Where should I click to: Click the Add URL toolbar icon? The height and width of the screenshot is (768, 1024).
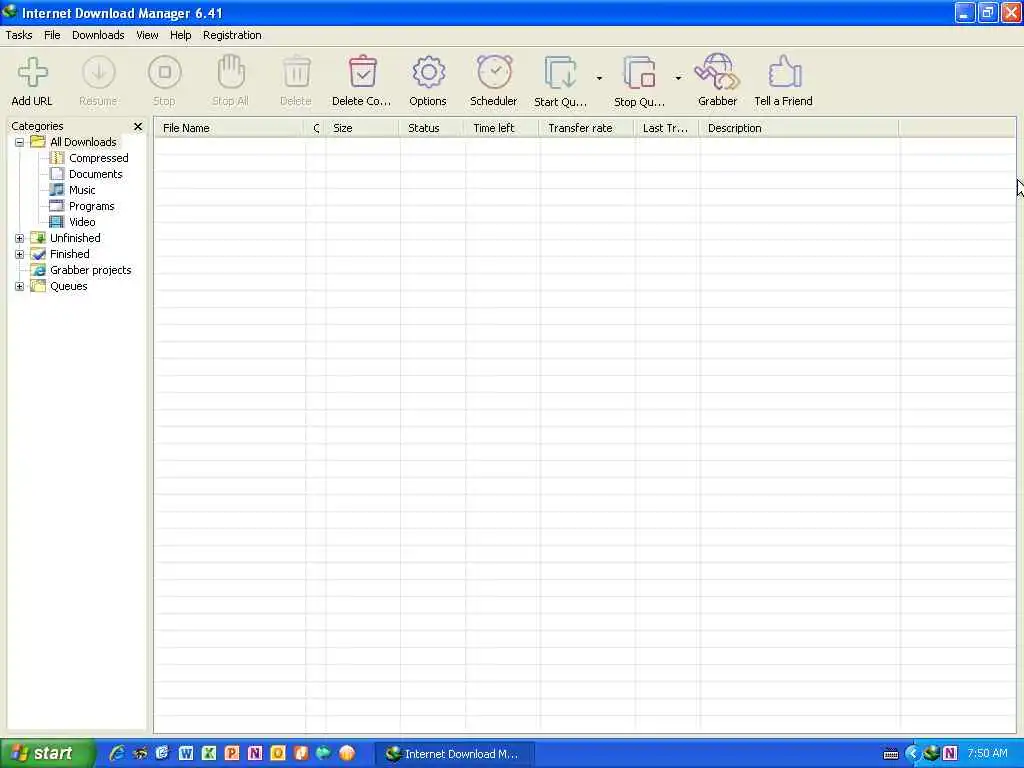32,72
